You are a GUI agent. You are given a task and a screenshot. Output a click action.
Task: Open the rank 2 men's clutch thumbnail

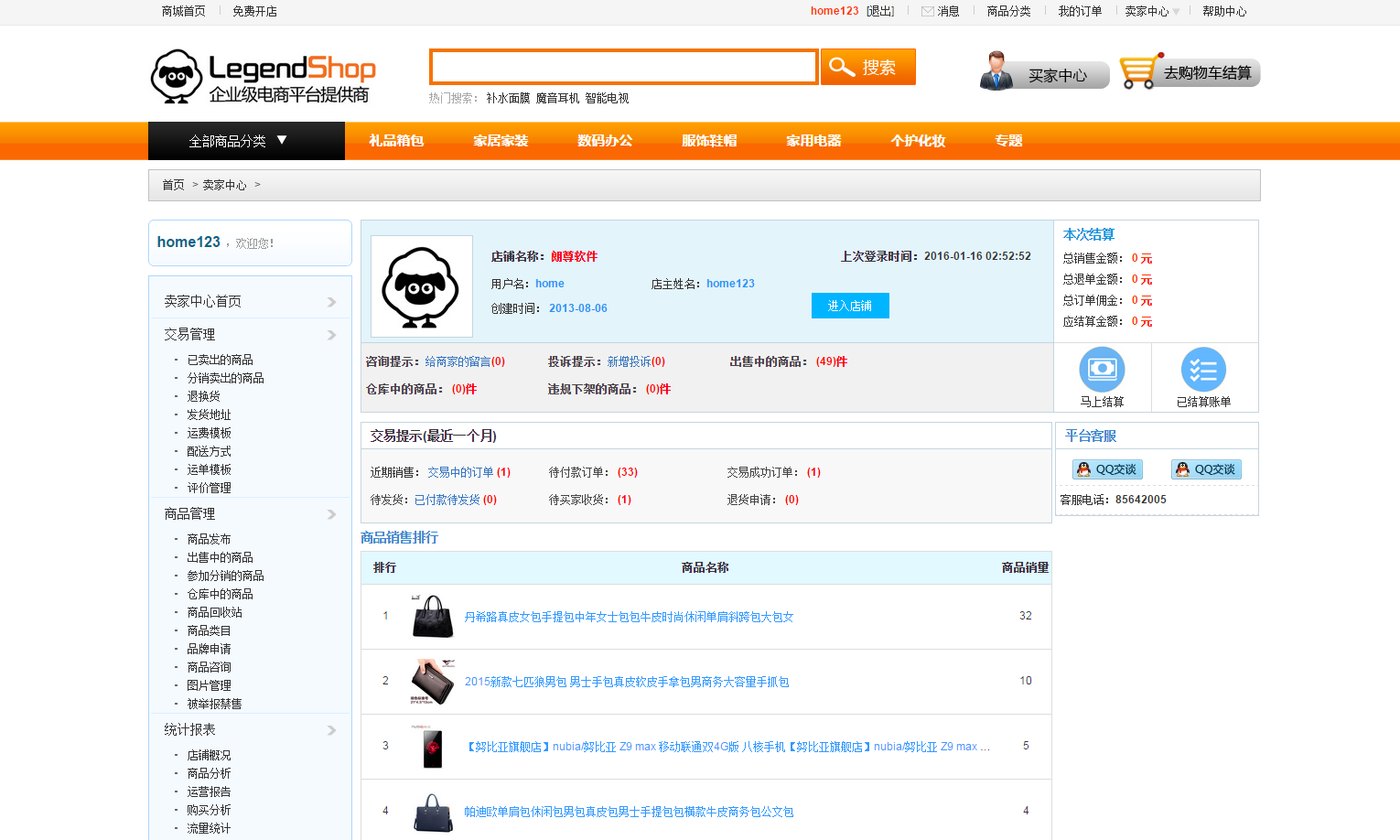click(433, 682)
